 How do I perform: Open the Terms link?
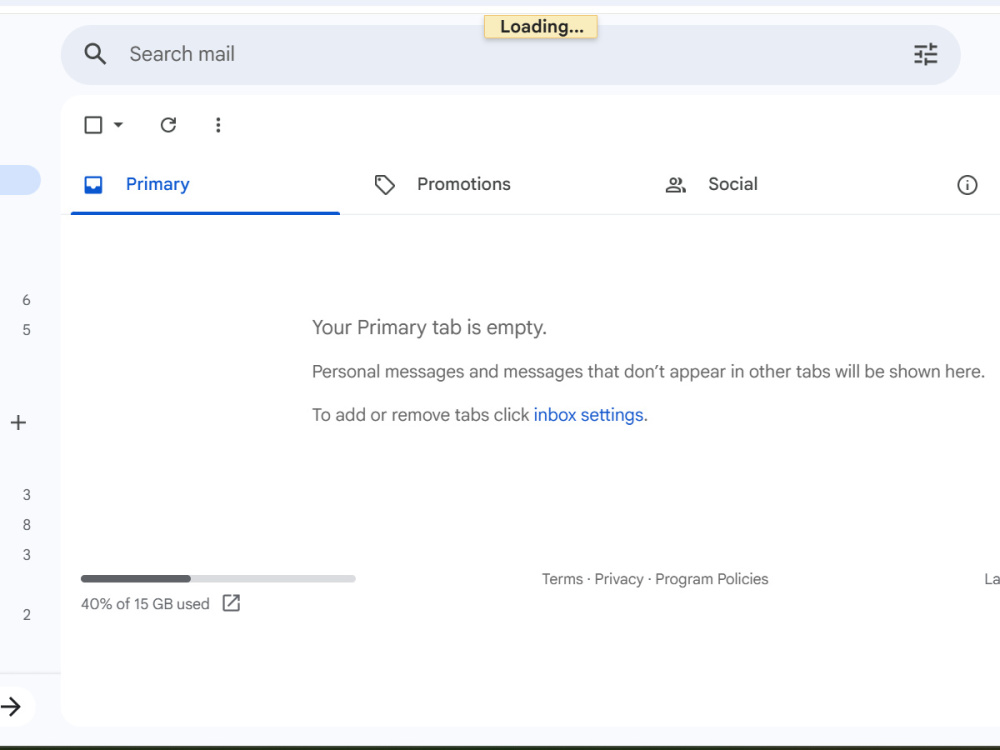[562, 579]
